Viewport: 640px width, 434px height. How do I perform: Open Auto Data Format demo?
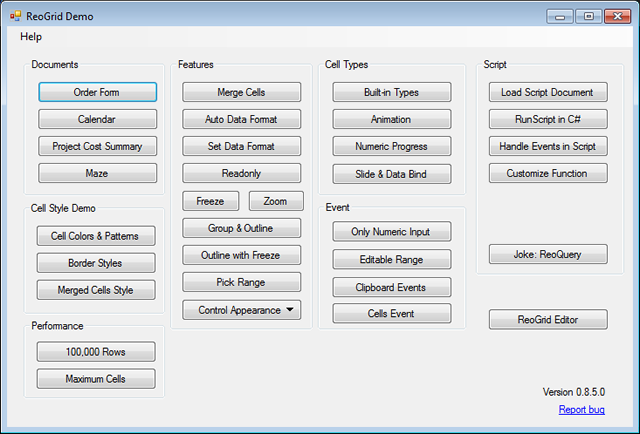tap(242, 119)
